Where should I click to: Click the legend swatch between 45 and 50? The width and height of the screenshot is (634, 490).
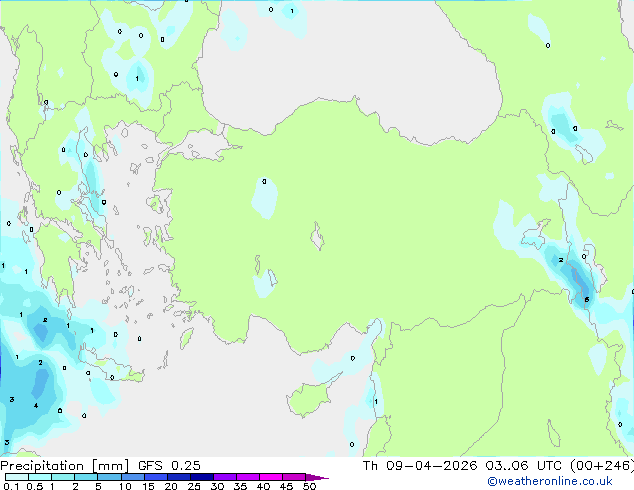[x=294, y=477]
